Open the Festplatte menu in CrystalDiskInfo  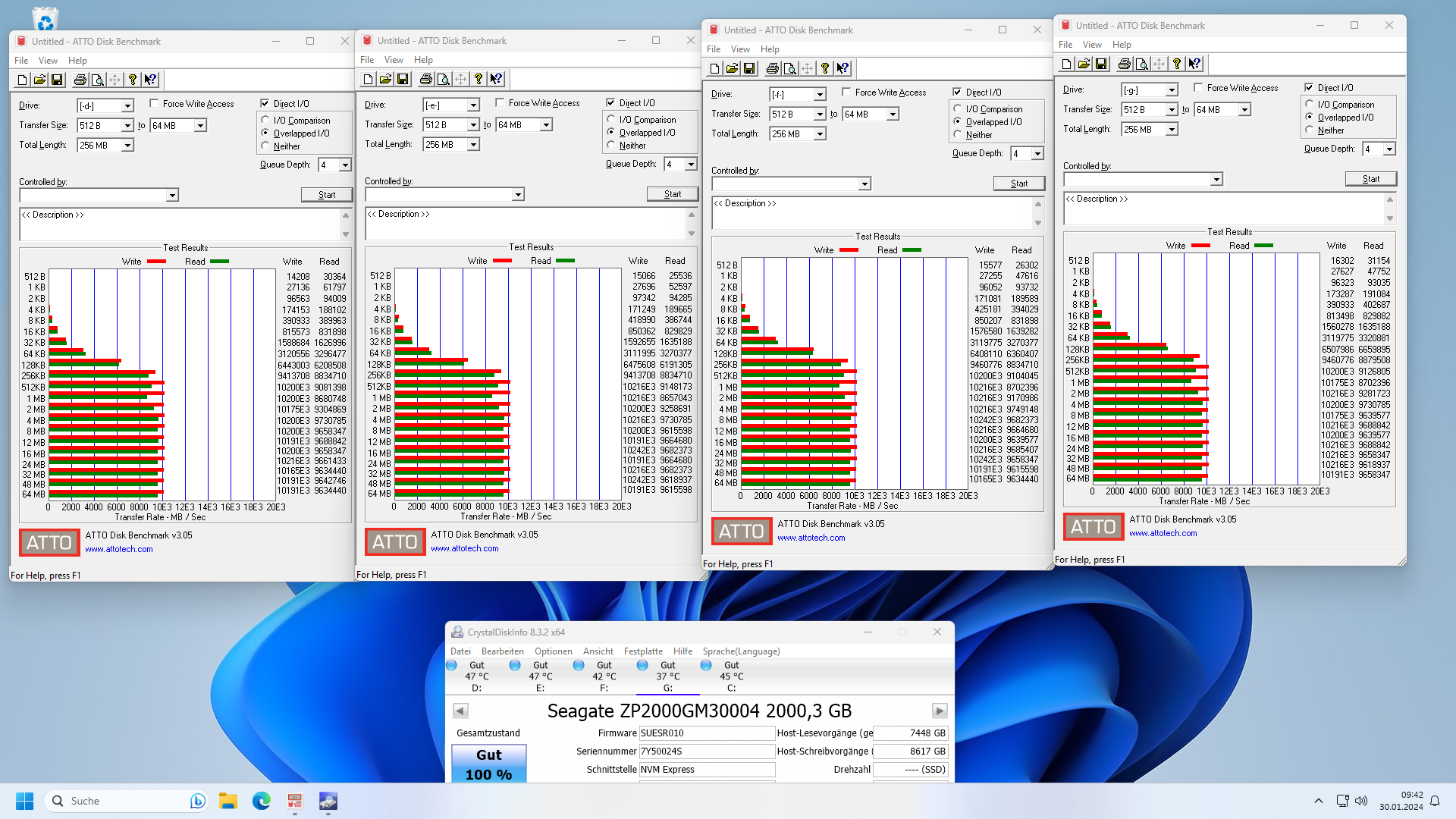click(642, 651)
